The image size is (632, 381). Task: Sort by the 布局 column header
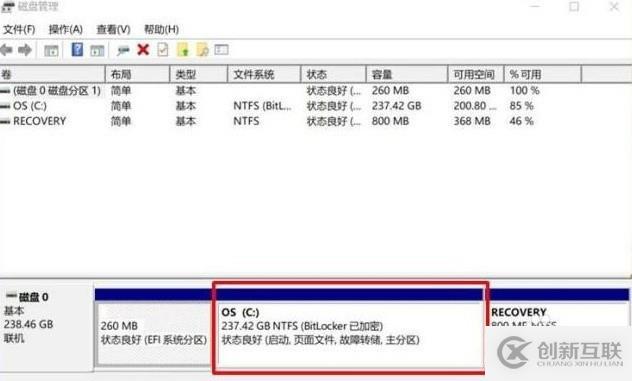(x=137, y=74)
